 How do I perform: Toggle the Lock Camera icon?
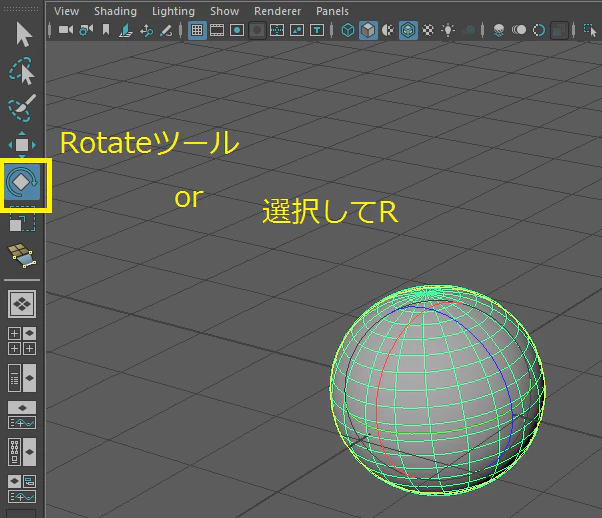click(86, 30)
